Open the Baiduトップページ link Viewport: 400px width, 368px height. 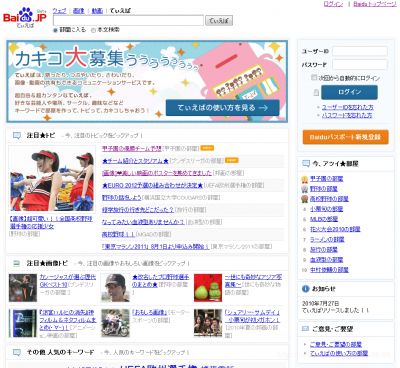click(x=375, y=4)
